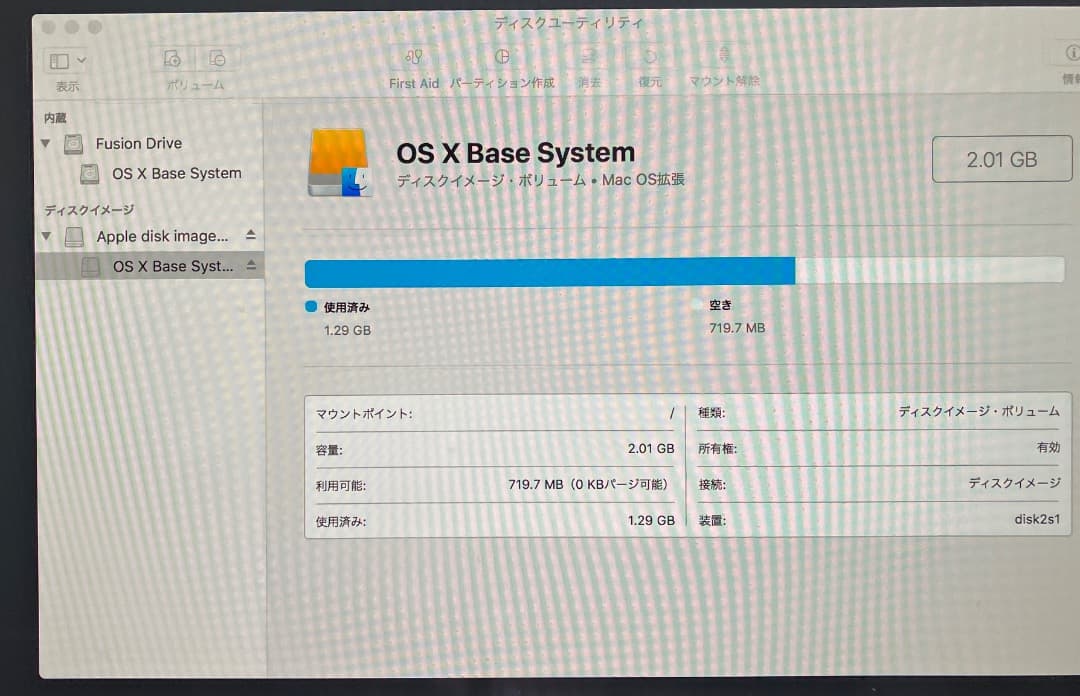This screenshot has width=1080, height=696.
Task: Select OS X Base System under Fusion Drive
Action: (177, 173)
